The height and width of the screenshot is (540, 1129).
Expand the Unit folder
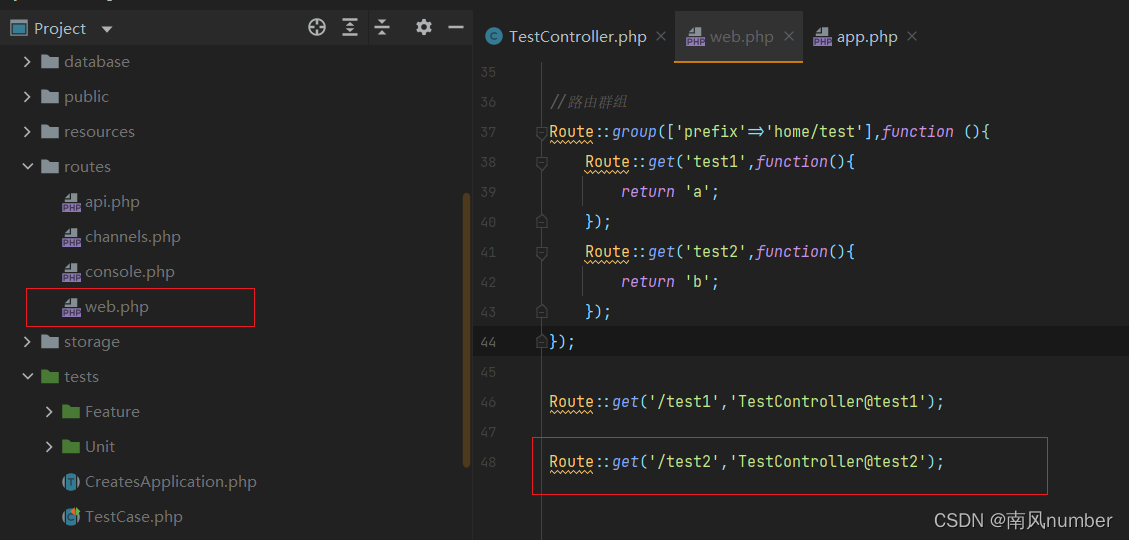(x=49, y=447)
